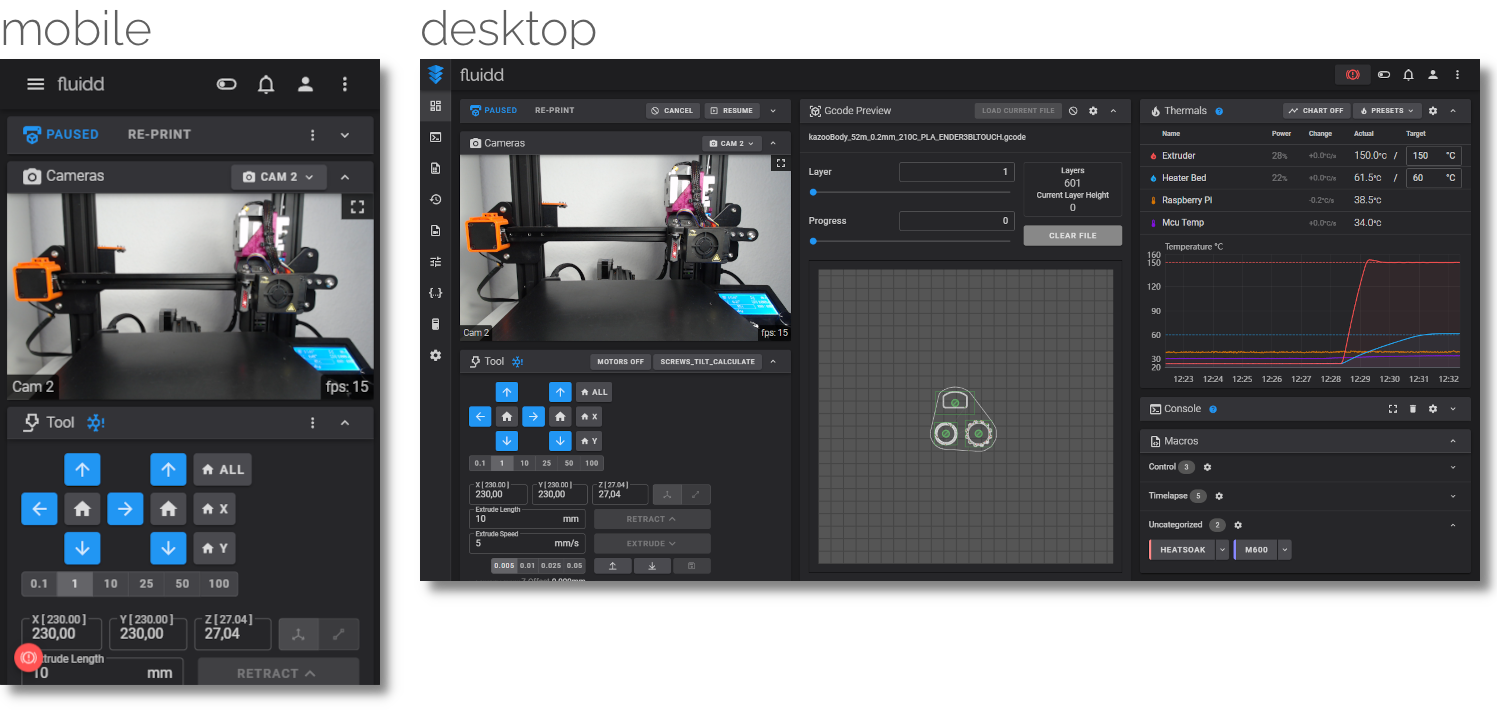
Task: Run the HEATSOAK macro button
Action: (x=1183, y=549)
